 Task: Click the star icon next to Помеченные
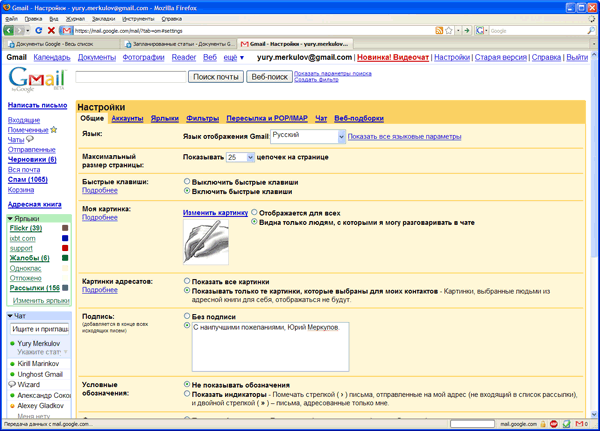point(54,130)
